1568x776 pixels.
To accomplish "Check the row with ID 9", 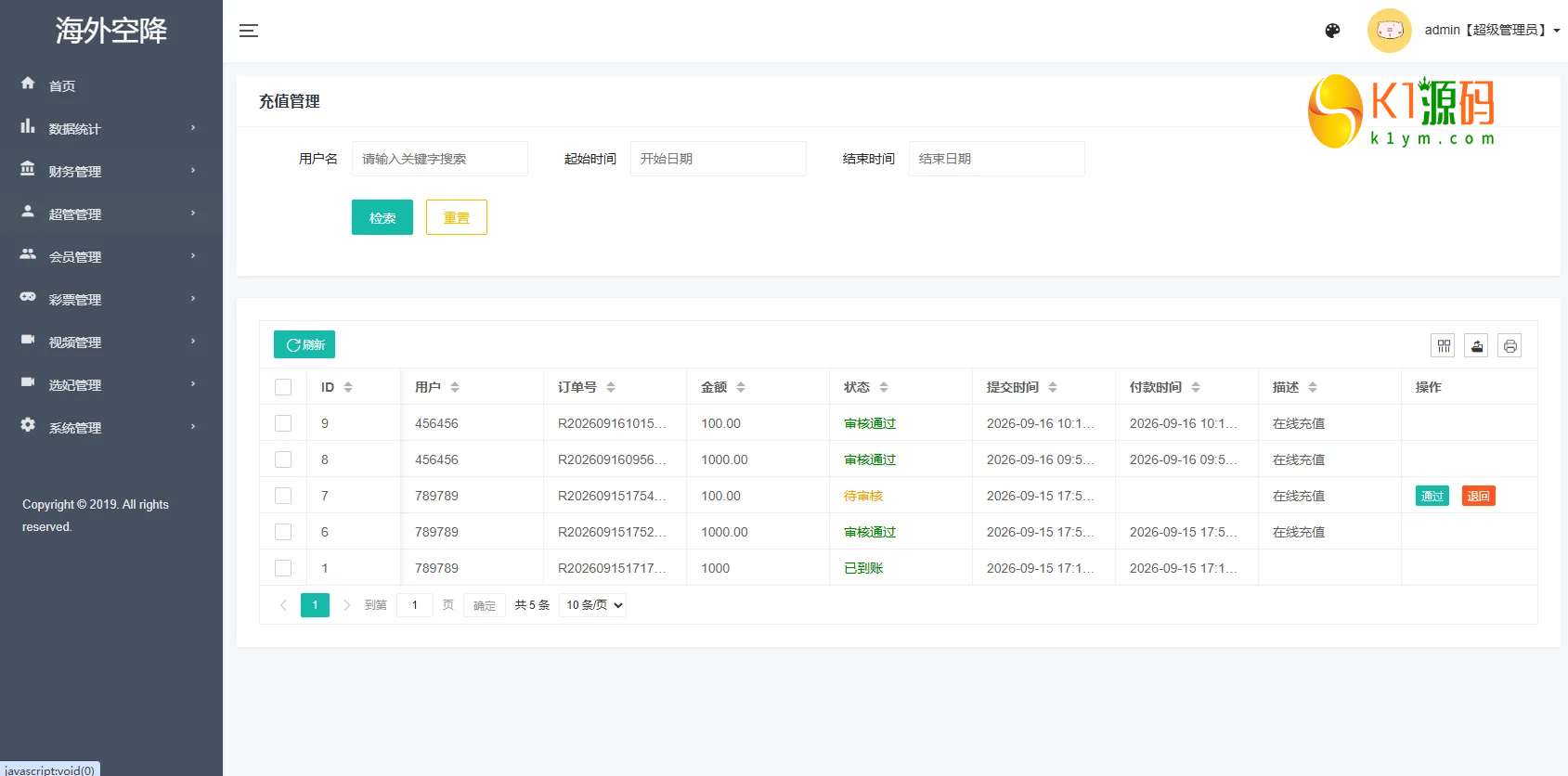I will pos(283,423).
